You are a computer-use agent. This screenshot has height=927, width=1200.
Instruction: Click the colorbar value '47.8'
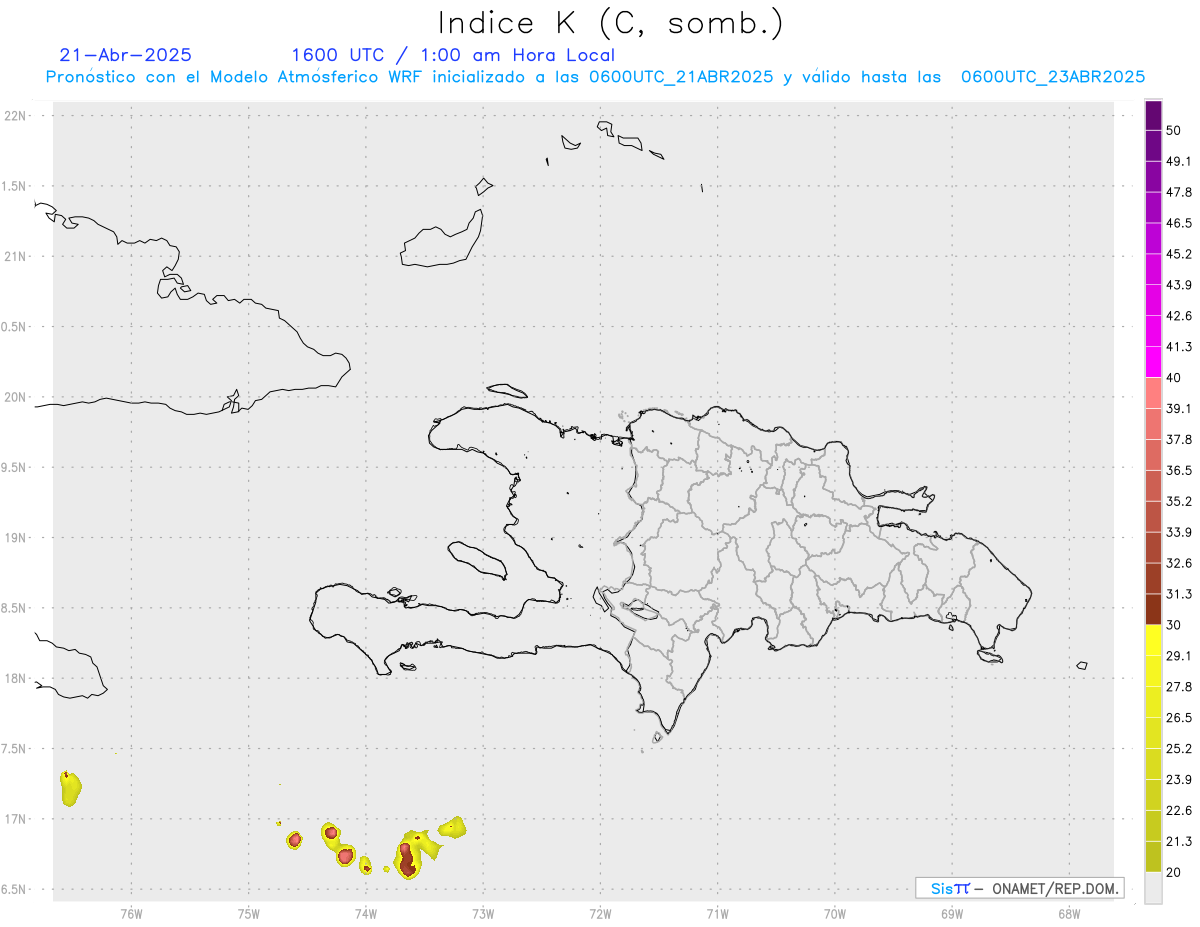[x=1179, y=192]
